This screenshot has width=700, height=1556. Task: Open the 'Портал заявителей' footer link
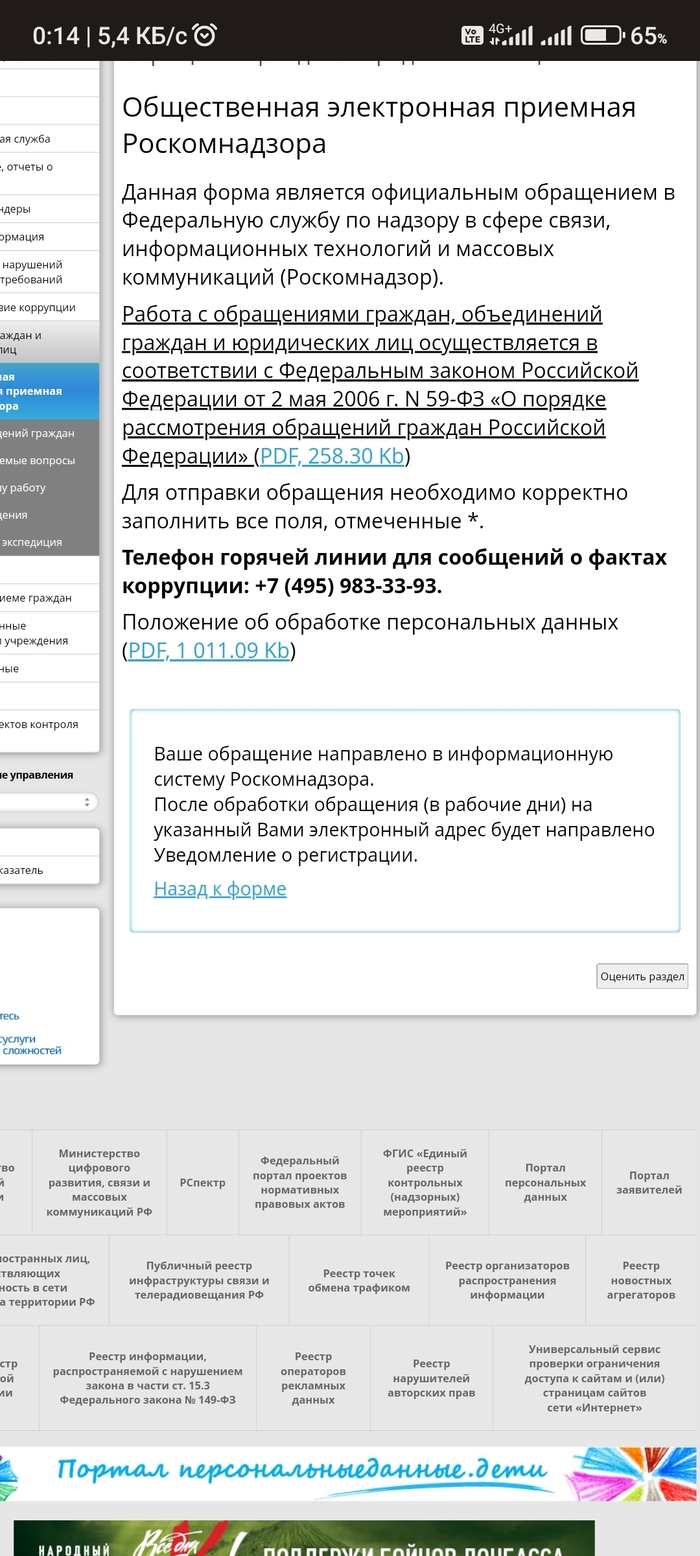coord(649,1182)
